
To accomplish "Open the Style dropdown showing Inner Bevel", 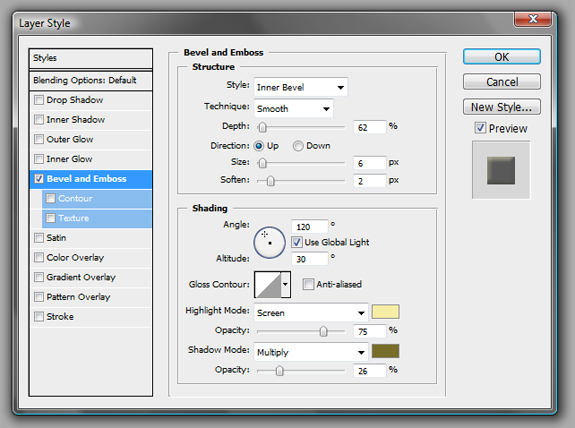I will pos(301,87).
